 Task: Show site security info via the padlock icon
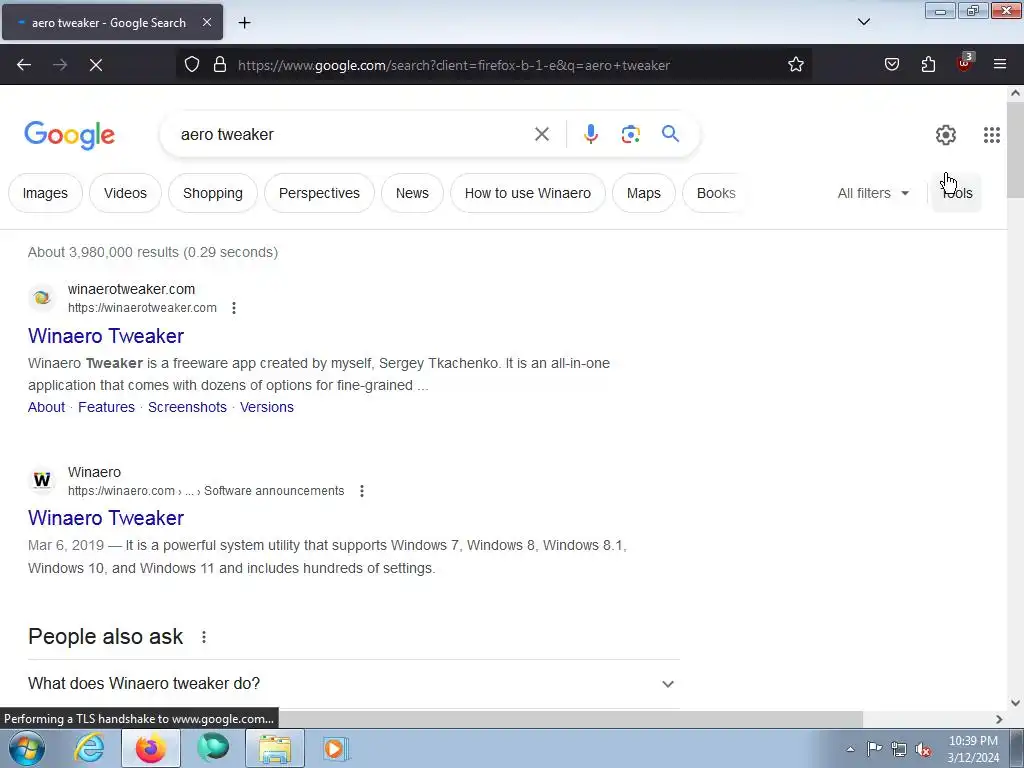click(220, 65)
